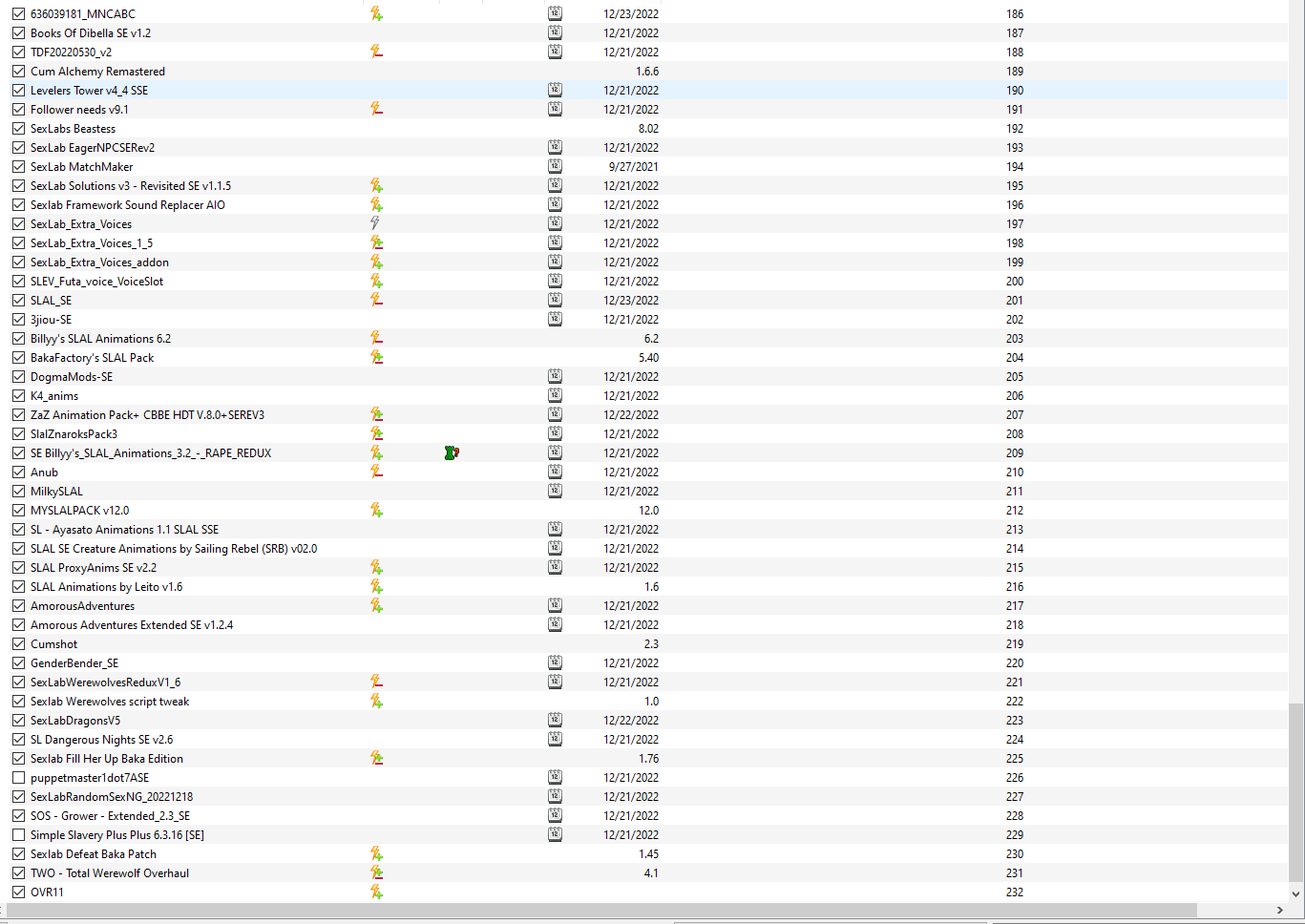1305x924 pixels.
Task: Click the calendar icon in the MilkySLAL row
Action: (555, 492)
